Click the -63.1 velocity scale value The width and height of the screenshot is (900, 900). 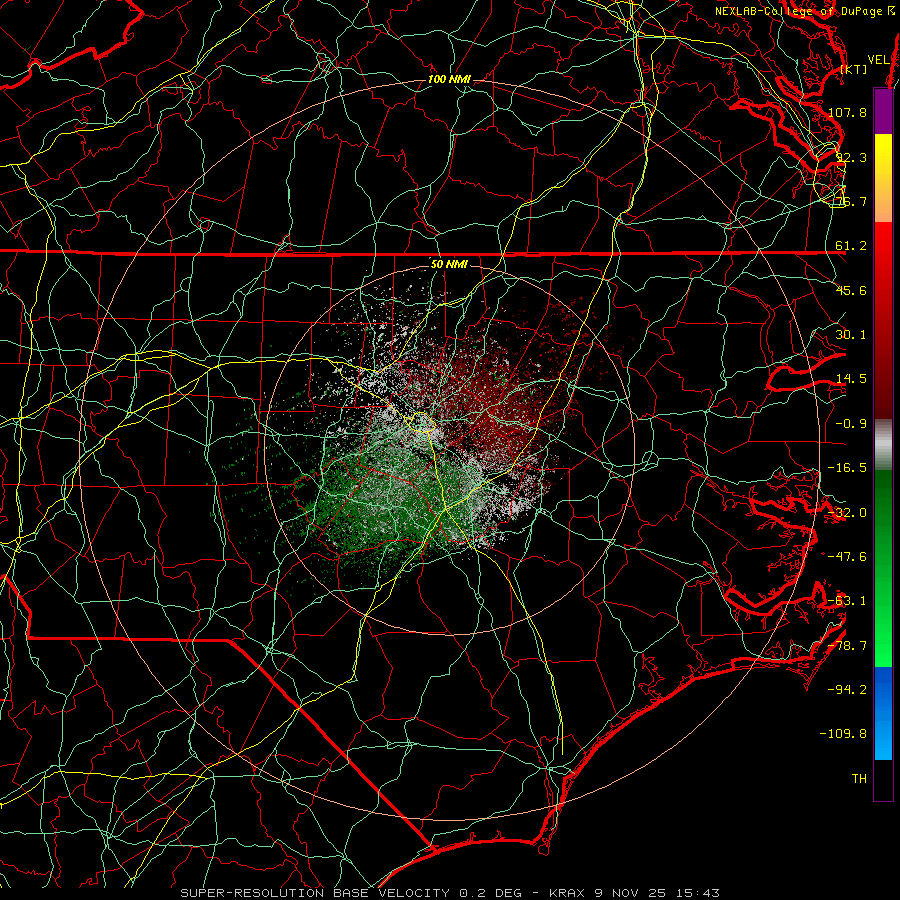(x=848, y=601)
